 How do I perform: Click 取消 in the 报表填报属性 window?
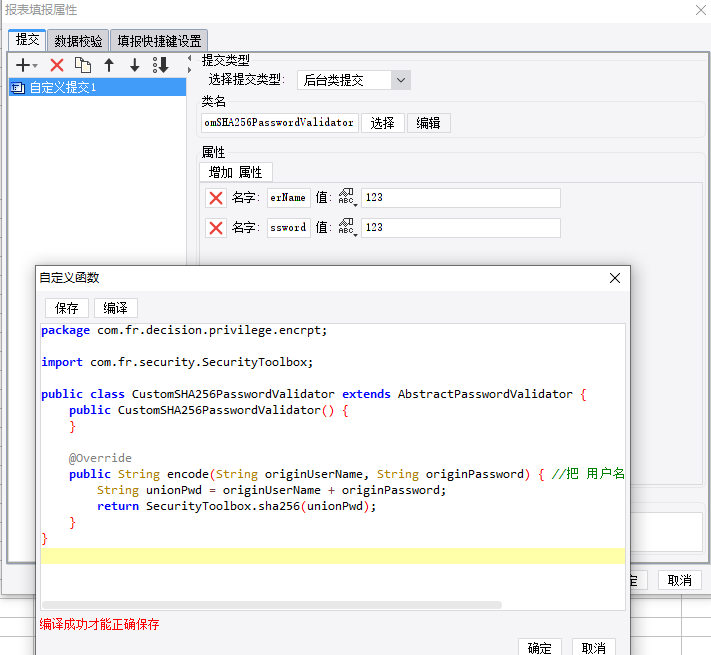point(679,580)
